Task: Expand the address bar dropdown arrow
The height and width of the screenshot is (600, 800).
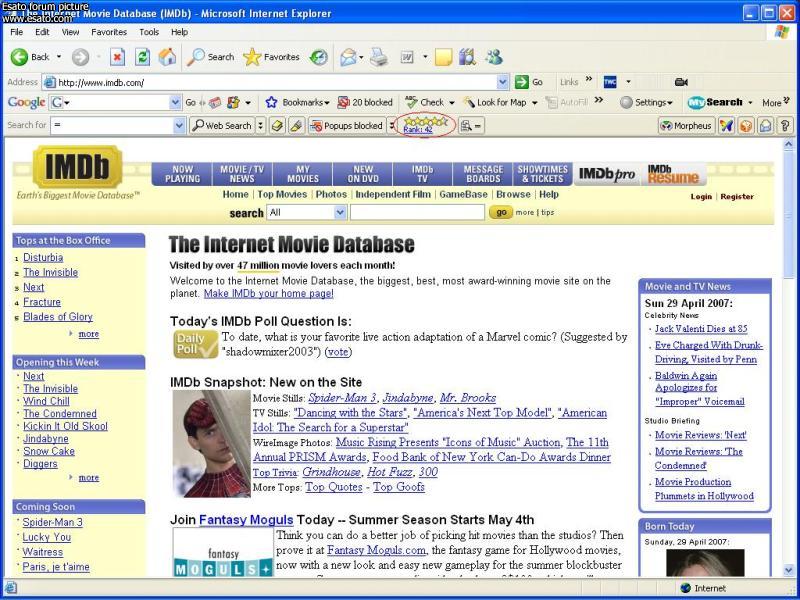Action: click(503, 82)
